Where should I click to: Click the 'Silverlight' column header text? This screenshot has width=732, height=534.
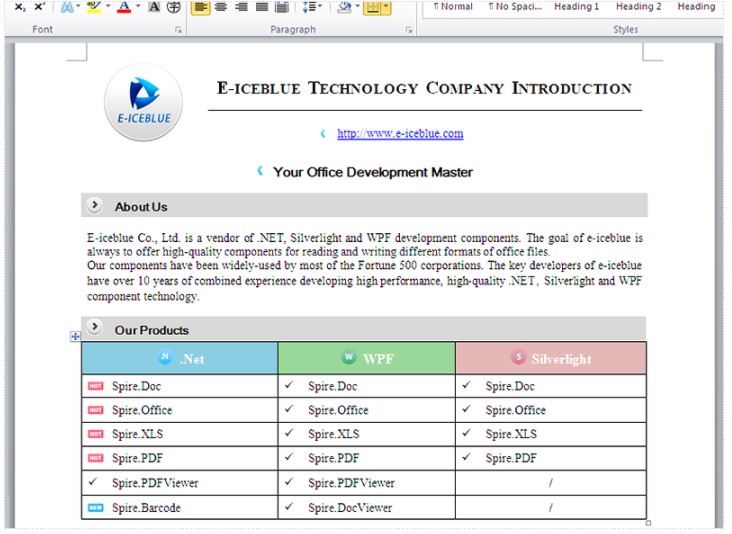[562, 359]
